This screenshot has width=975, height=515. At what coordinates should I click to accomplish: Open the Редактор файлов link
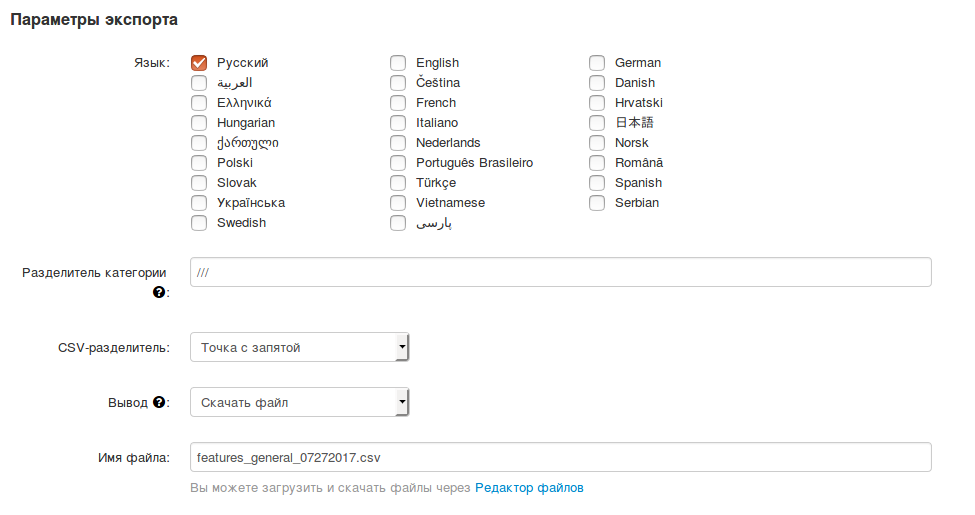click(x=529, y=488)
